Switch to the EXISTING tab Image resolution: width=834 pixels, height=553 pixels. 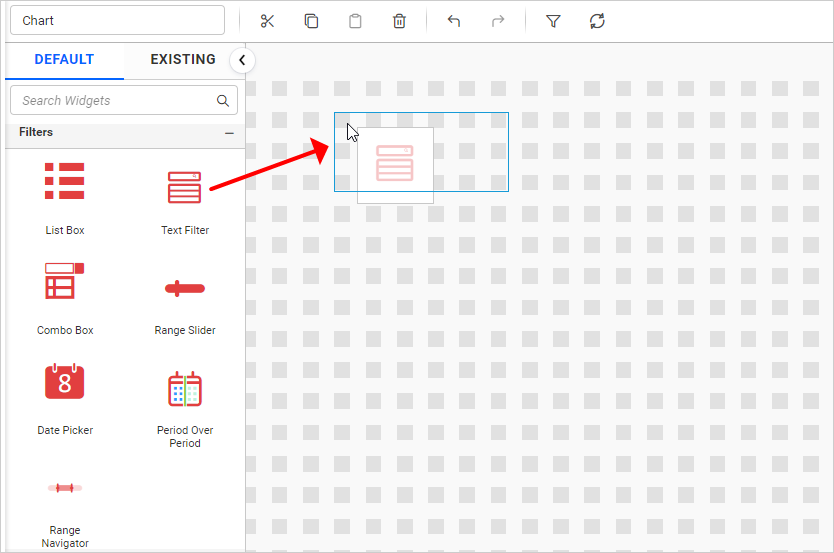[183, 60]
